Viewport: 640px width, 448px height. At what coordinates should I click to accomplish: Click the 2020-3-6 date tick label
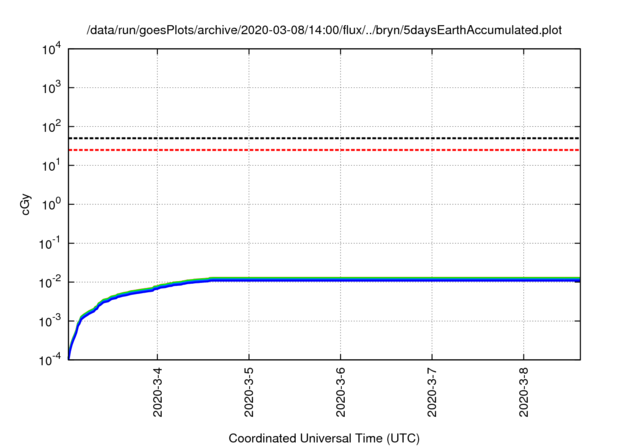click(x=340, y=392)
